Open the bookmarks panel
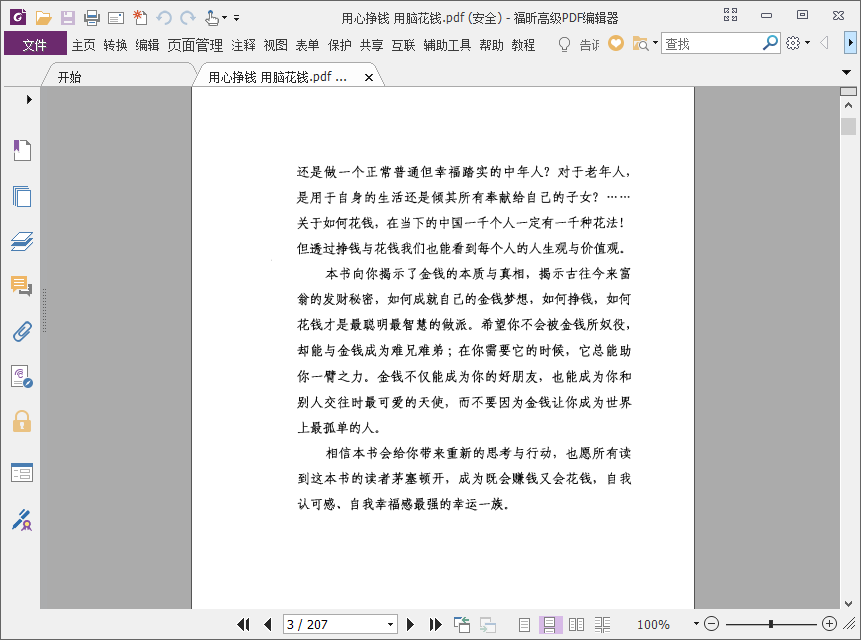Screen dimensions: 861x640 click(22, 150)
